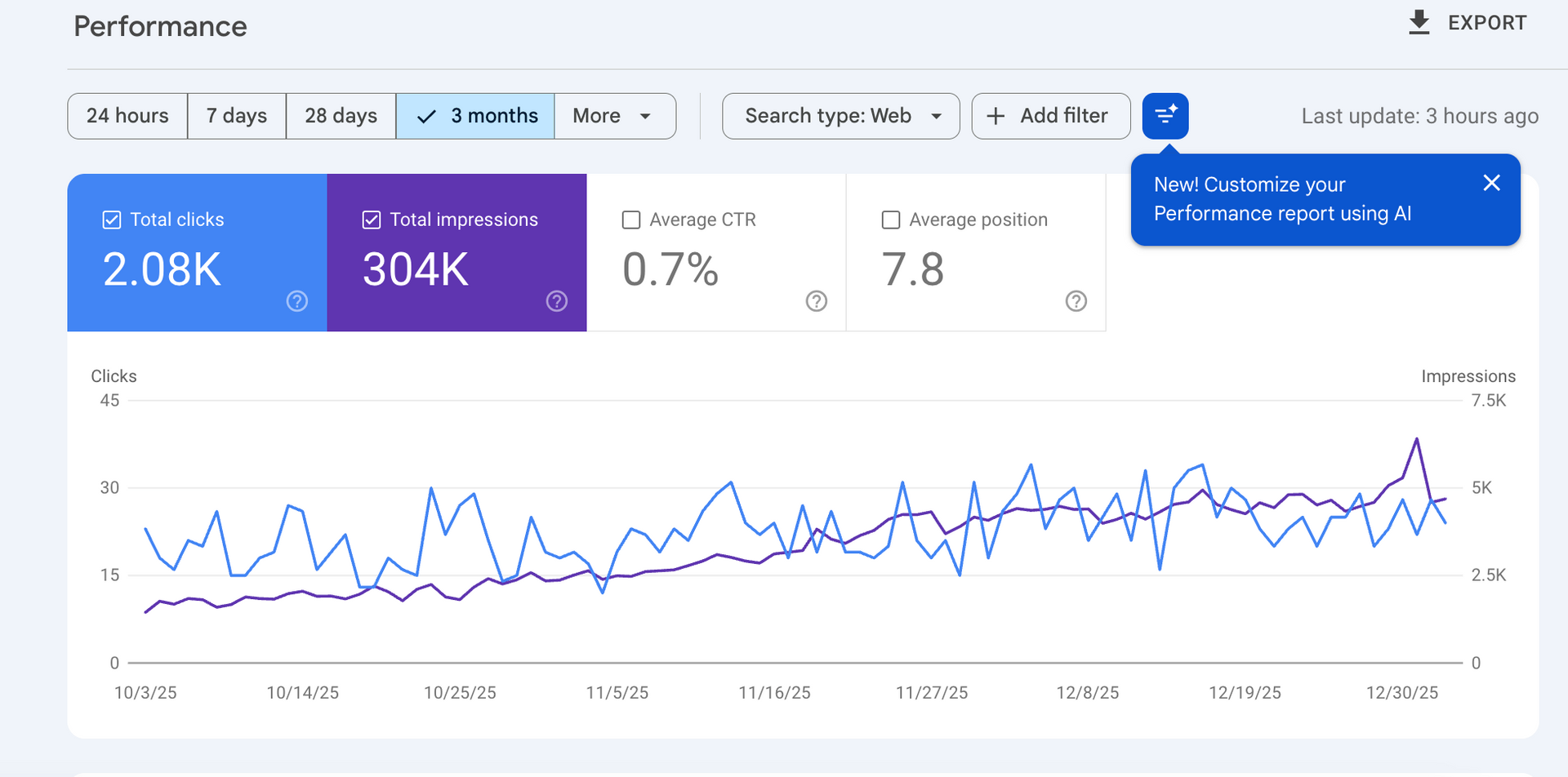1568x777 pixels.
Task: Close the Customize Performance report tooltip
Action: tap(1491, 183)
